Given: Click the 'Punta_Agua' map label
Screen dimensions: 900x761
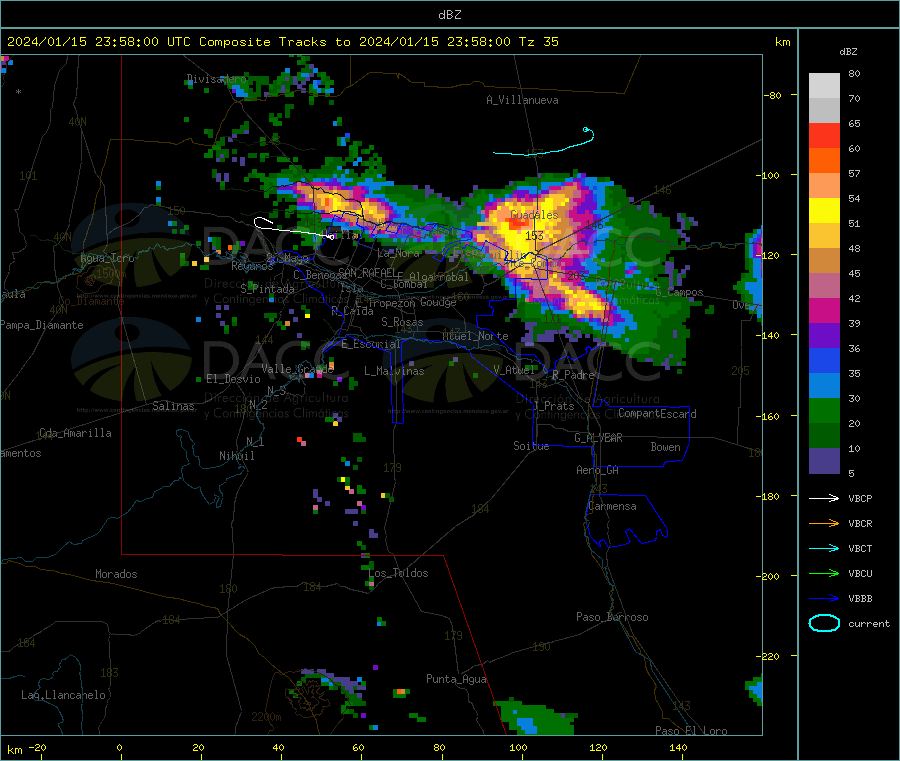Looking at the screenshot, I should [x=456, y=679].
